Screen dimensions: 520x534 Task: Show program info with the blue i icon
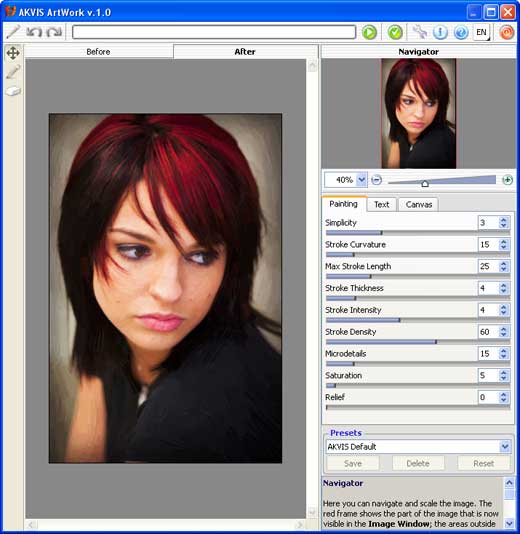point(440,32)
